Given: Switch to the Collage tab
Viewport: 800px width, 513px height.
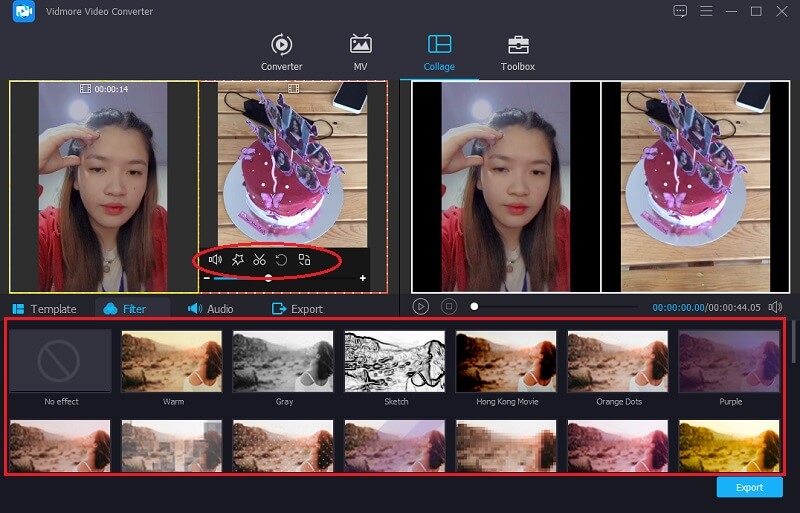Looking at the screenshot, I should 439,52.
